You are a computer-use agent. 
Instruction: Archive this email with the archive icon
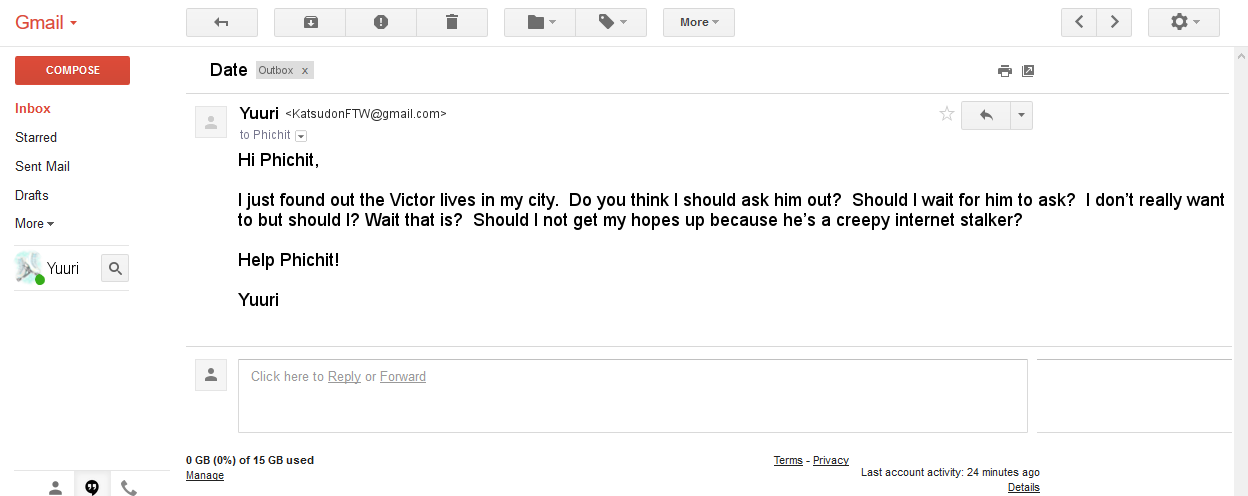(310, 22)
